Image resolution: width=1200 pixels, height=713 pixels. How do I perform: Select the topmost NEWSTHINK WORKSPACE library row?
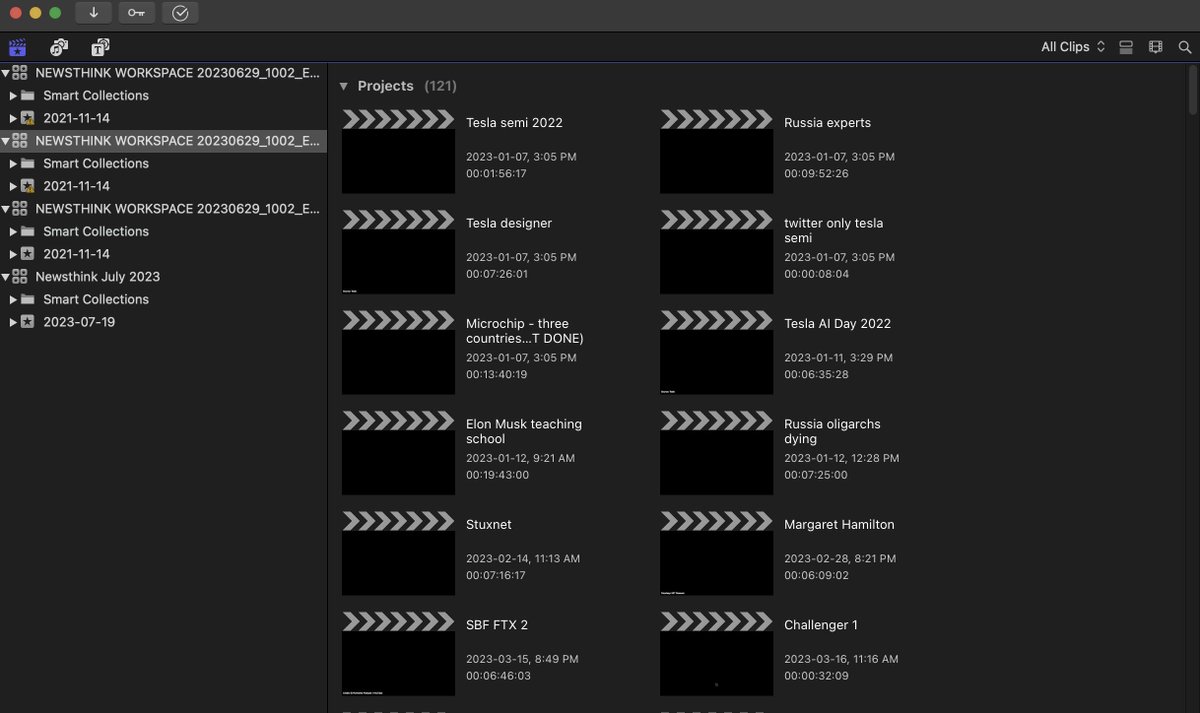coord(163,73)
